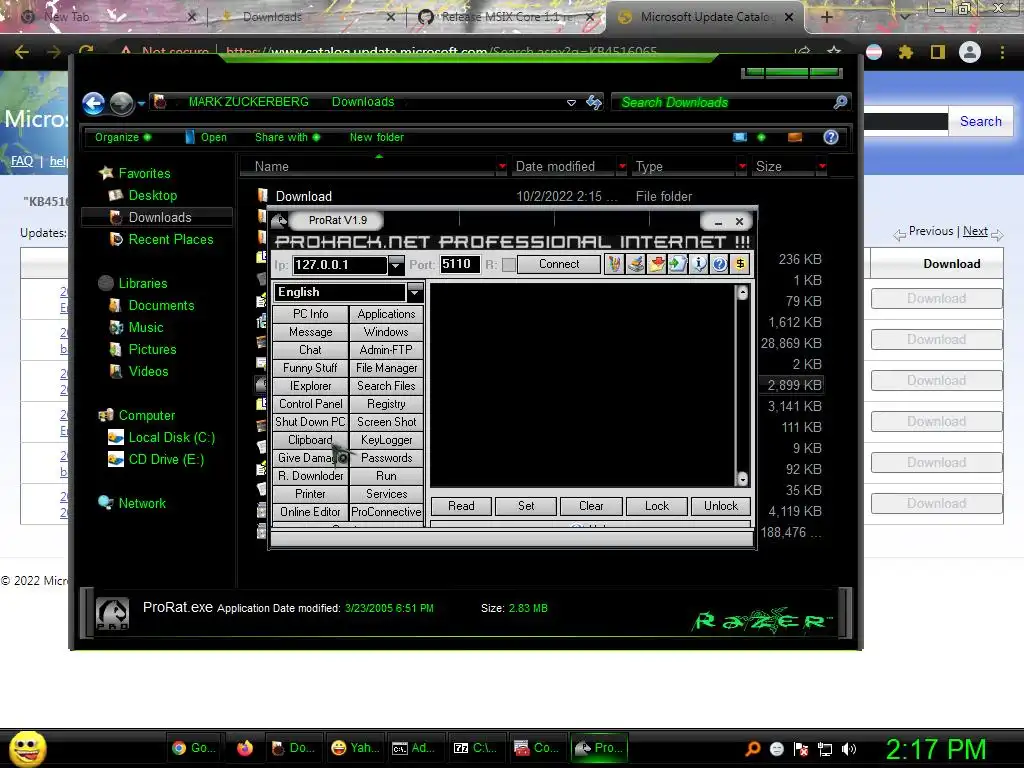Screen dimensions: 1024x768
Task: Click the Passwords button in ProRat
Action: (386, 458)
